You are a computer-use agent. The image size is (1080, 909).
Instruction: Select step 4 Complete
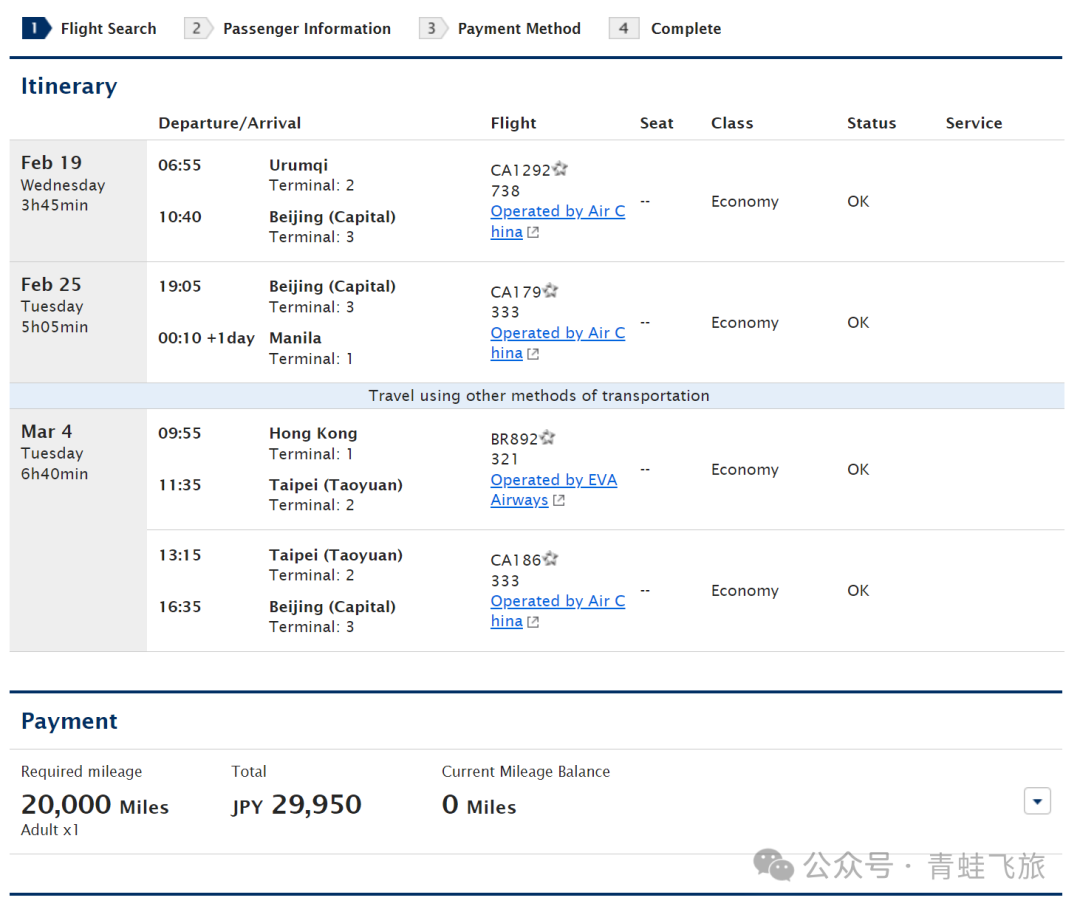(x=665, y=28)
